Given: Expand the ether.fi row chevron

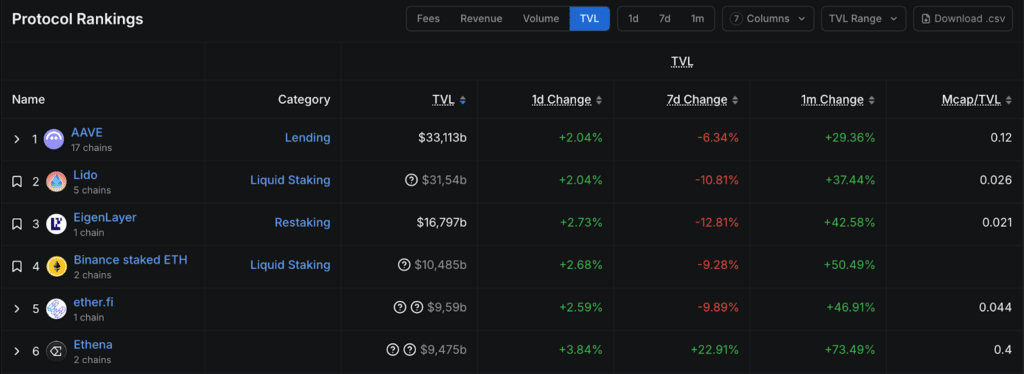Looking at the screenshot, I should click(x=17, y=309).
